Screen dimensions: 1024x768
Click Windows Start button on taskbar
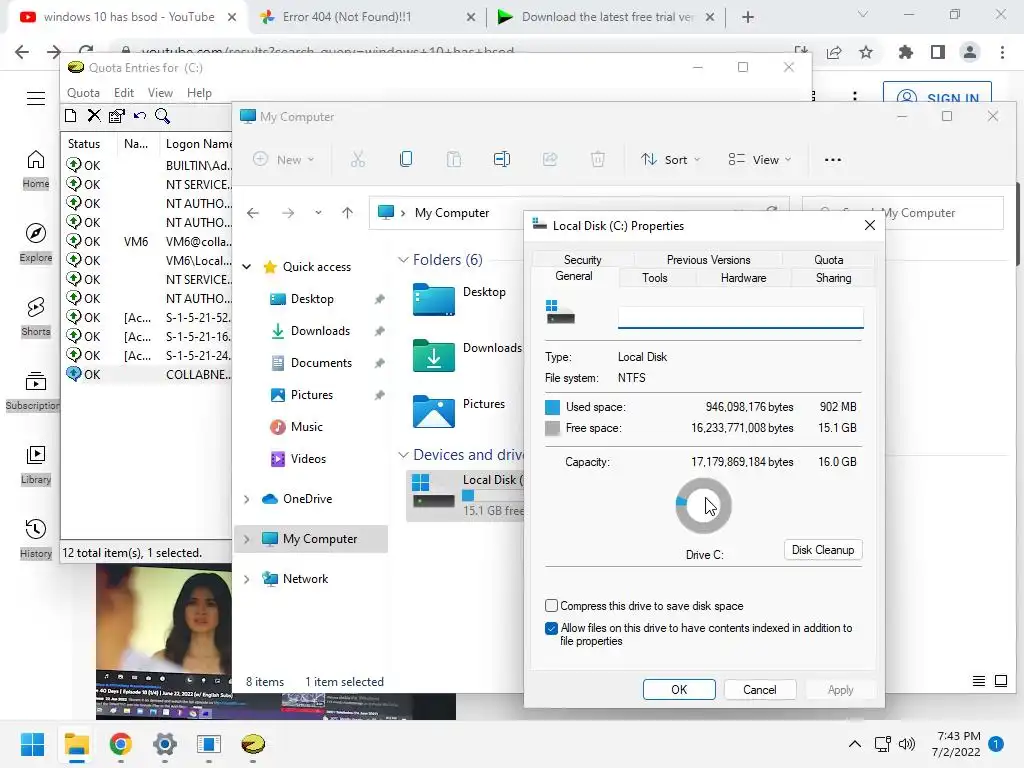pos(32,744)
